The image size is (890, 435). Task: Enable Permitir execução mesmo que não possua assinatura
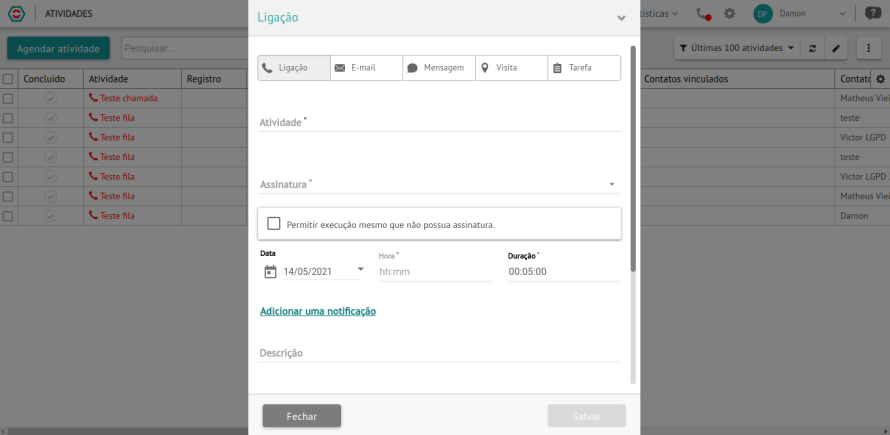pyautogui.click(x=274, y=224)
